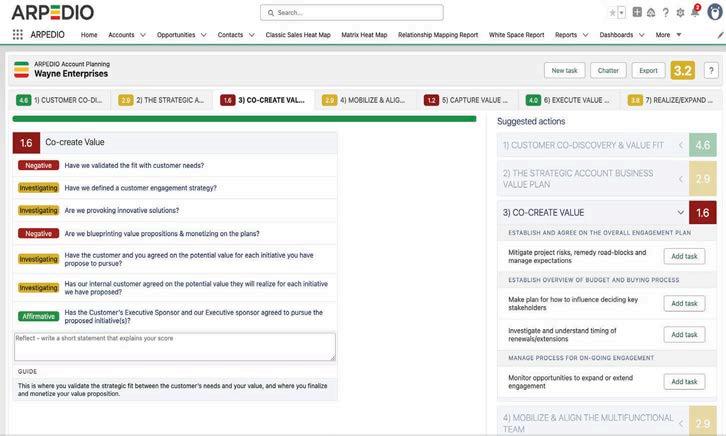Screen dimensions: 726x436
Task: Open the Contacts nav dropdown chevron
Action: pyautogui.click(x=251, y=35)
